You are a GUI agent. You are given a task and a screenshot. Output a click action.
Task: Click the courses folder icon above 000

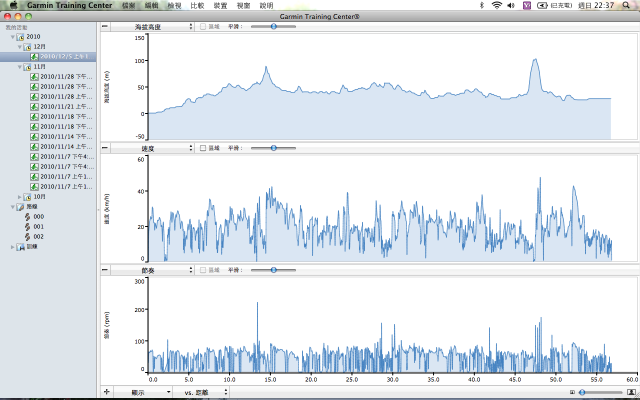20,207
